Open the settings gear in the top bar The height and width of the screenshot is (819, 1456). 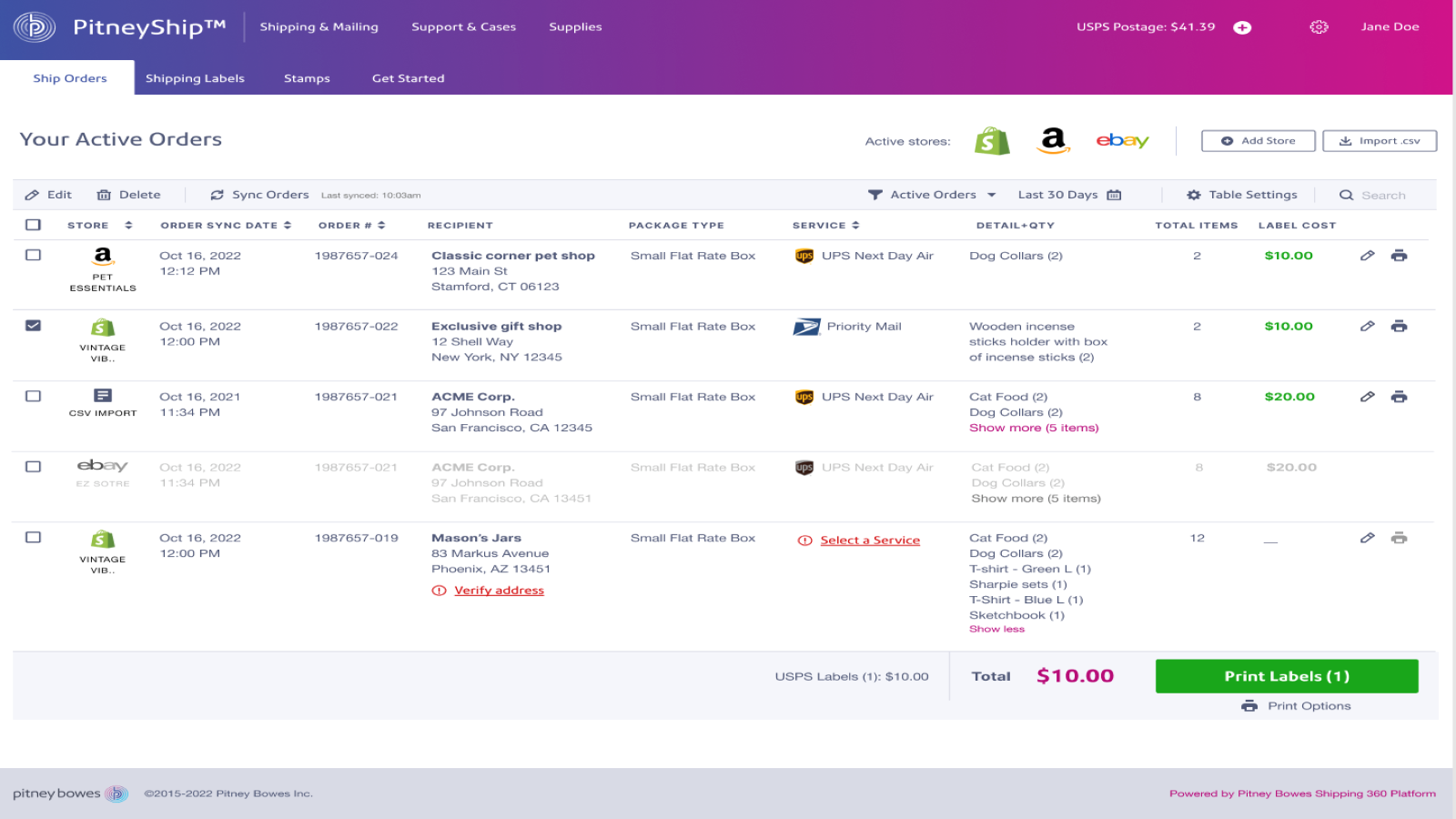1319,26
